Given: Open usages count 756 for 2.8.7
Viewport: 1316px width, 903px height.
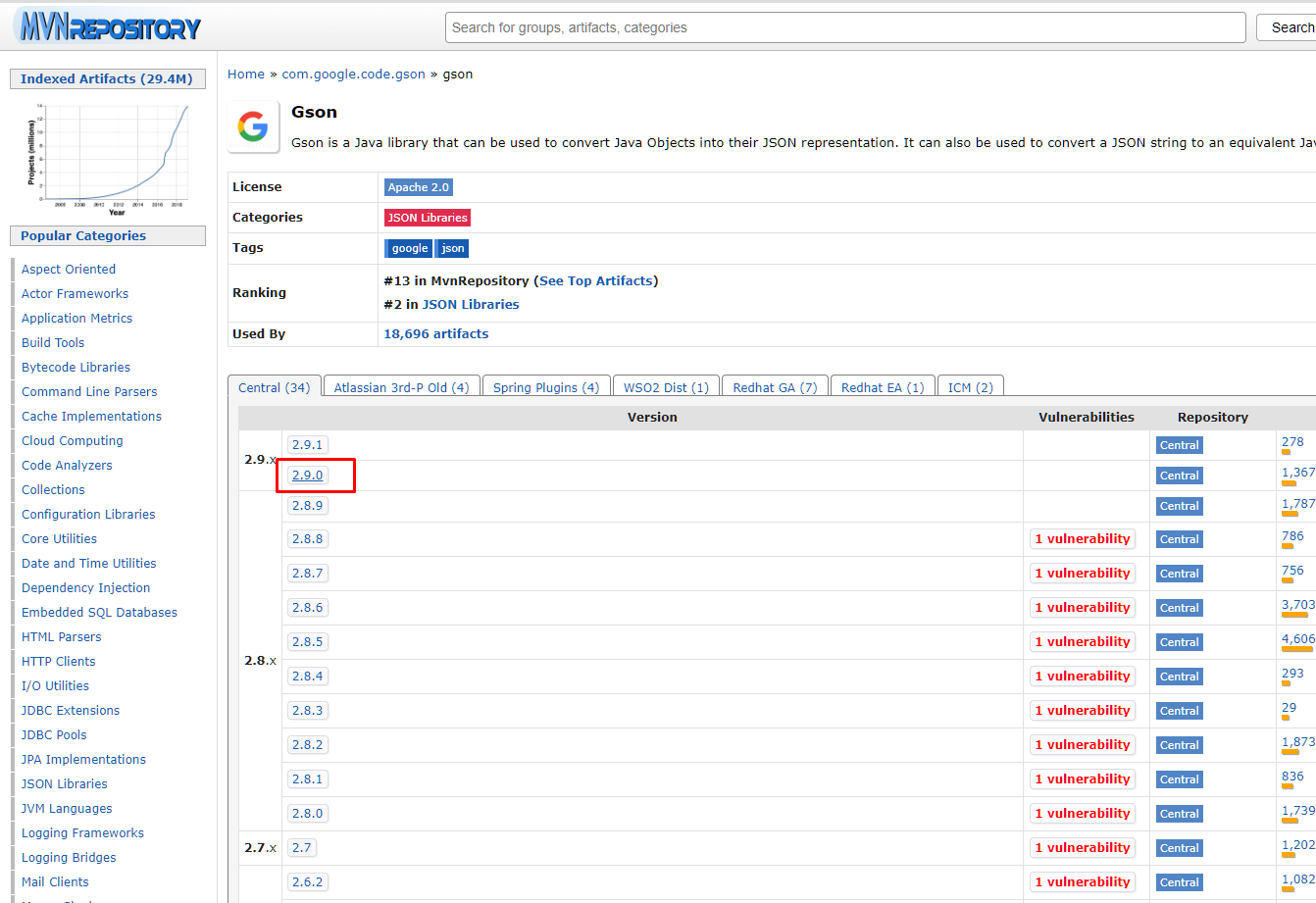Looking at the screenshot, I should [1292, 571].
